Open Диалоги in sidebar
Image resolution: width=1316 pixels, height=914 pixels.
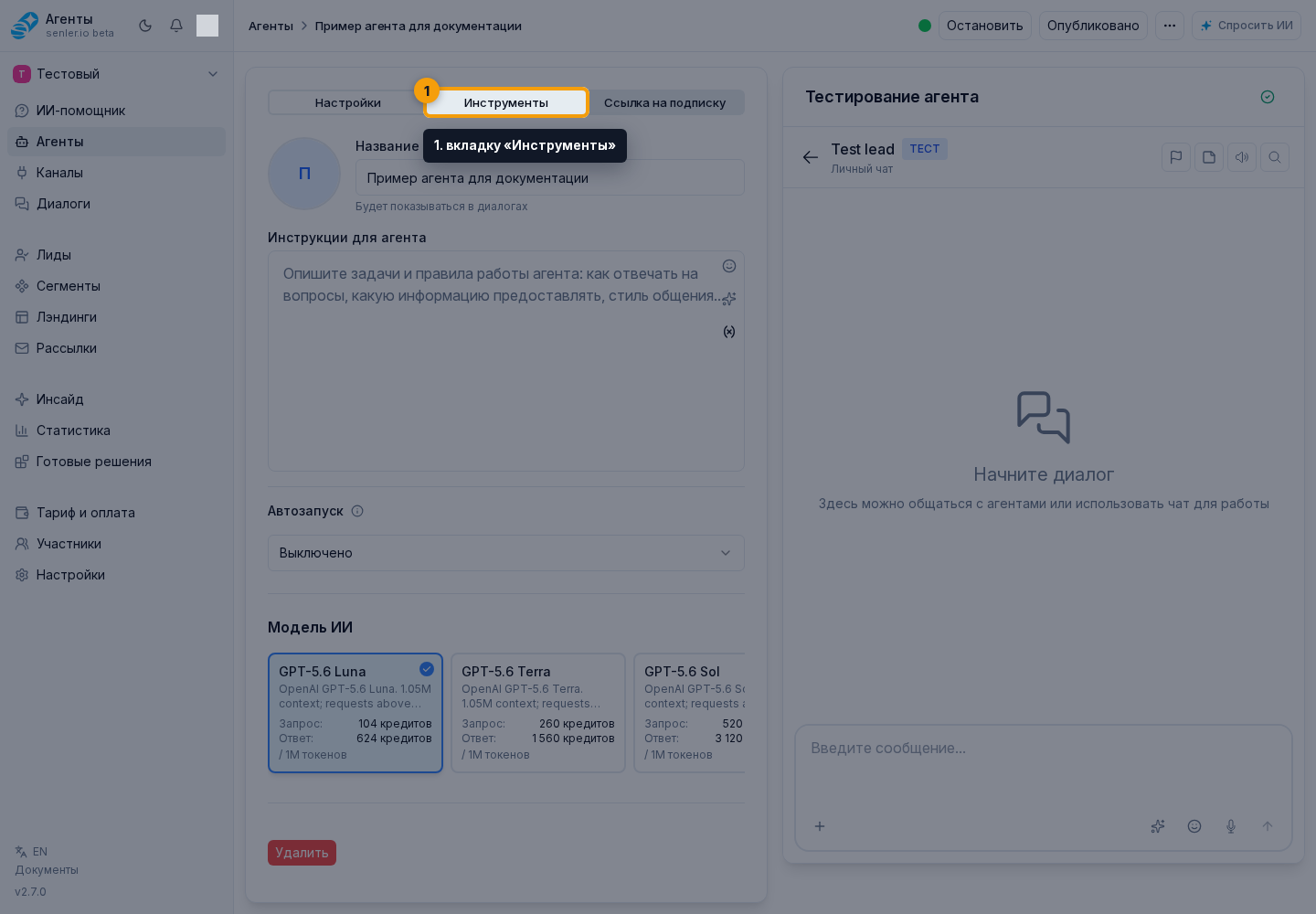(x=116, y=204)
